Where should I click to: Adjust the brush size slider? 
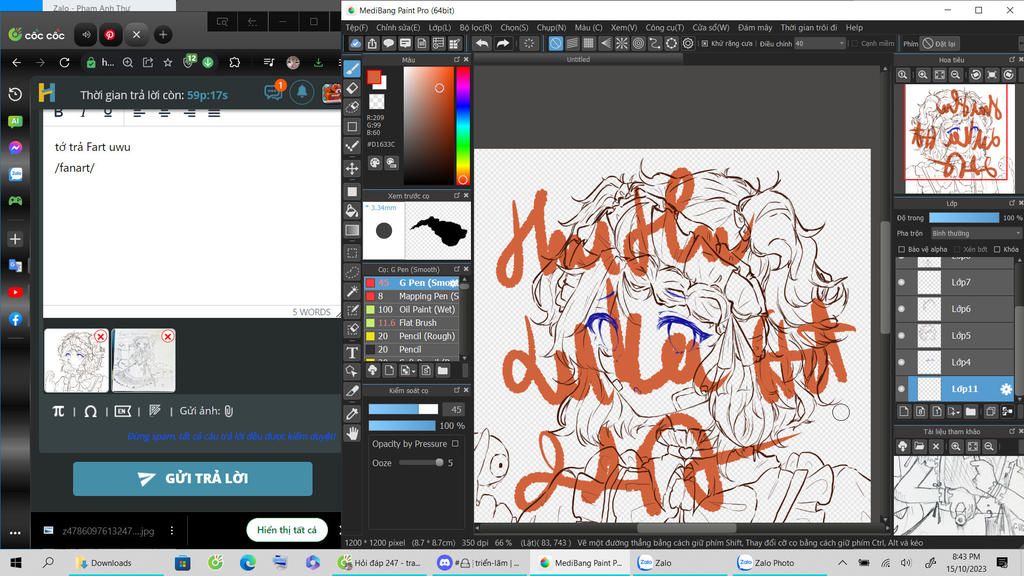pyautogui.click(x=404, y=409)
